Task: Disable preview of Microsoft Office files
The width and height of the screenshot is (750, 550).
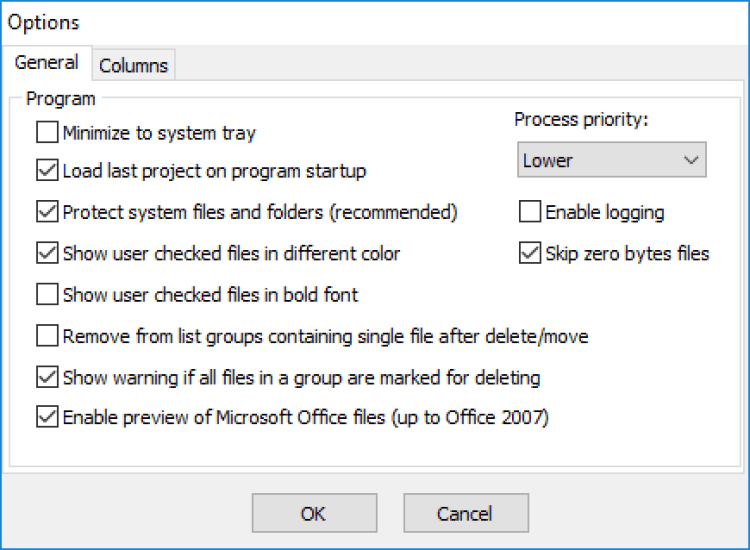Action: [47, 417]
